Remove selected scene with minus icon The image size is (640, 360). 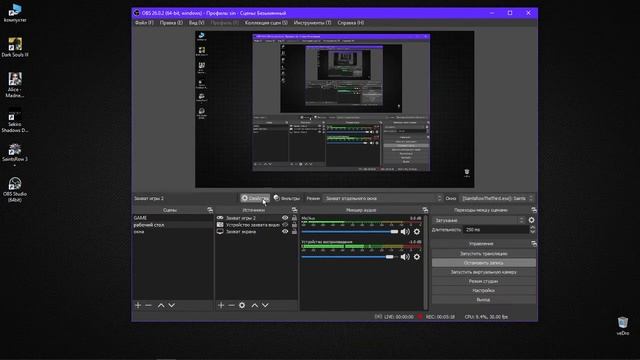pyautogui.click(x=149, y=305)
